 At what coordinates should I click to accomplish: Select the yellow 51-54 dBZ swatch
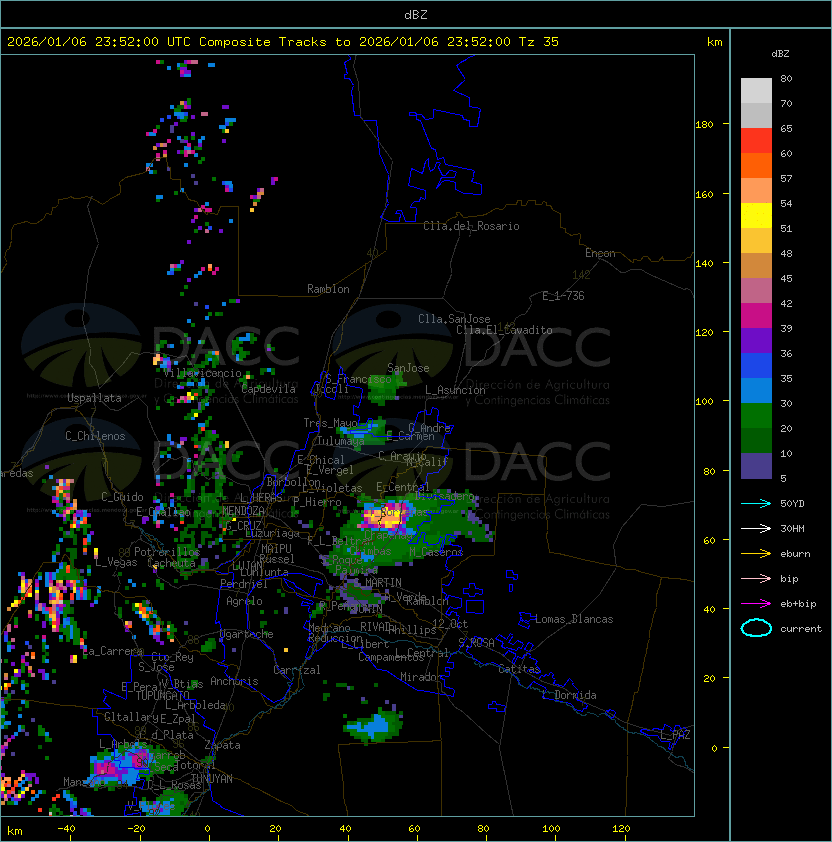756,216
